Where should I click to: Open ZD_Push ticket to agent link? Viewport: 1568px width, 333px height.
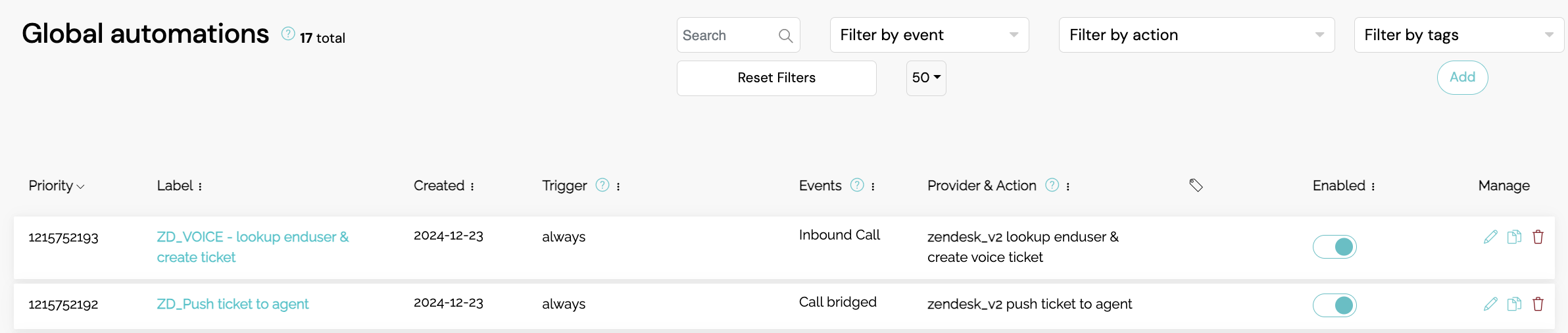pyautogui.click(x=232, y=304)
